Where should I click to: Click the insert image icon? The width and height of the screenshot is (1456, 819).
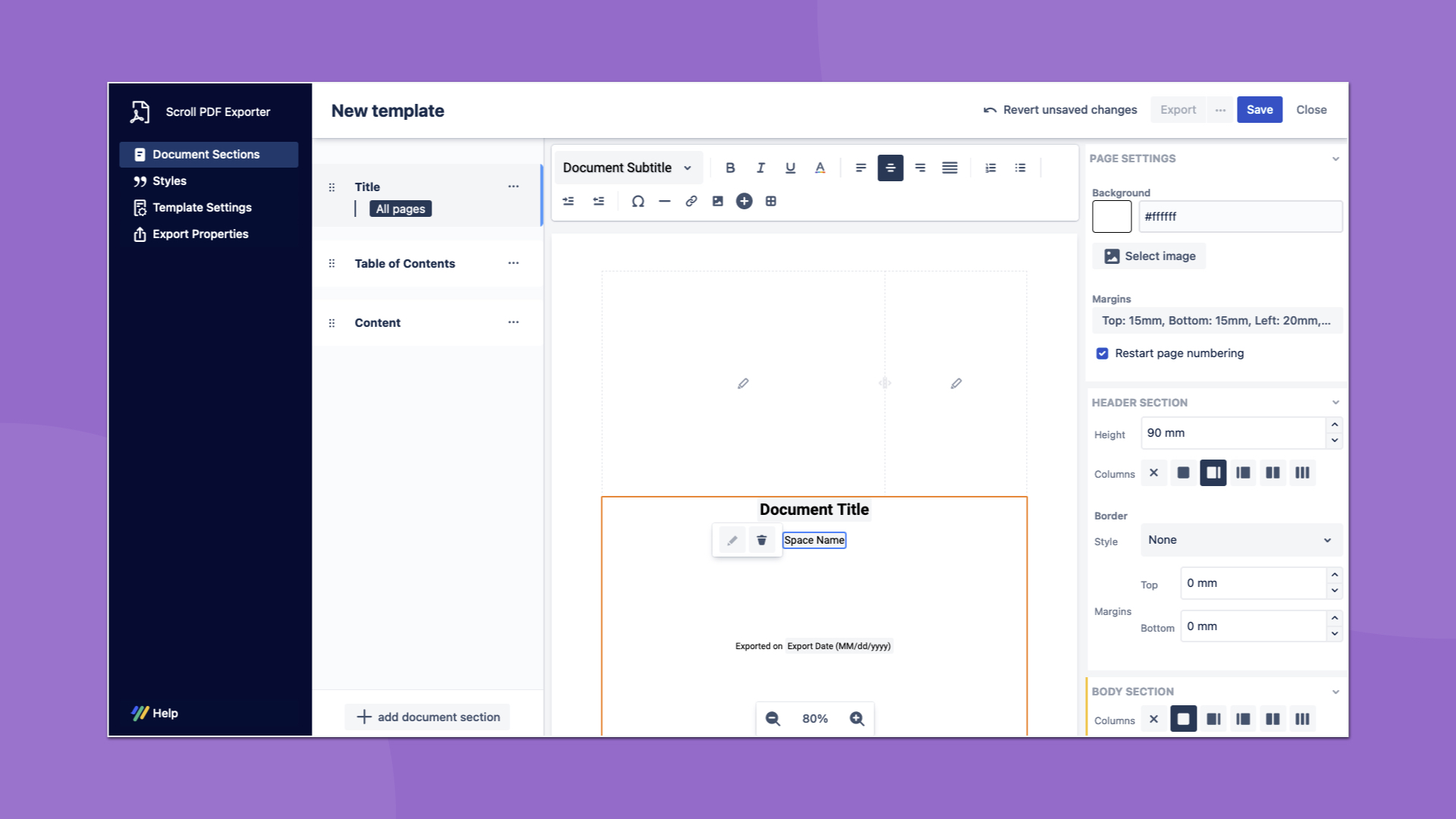(717, 200)
